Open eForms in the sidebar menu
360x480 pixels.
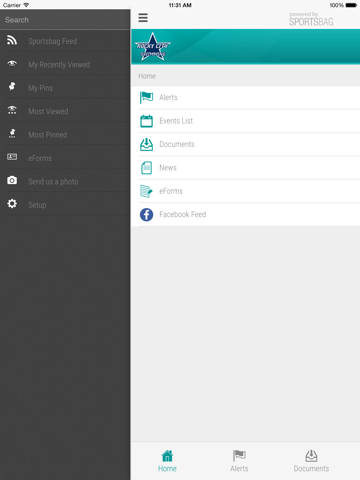pos(65,158)
